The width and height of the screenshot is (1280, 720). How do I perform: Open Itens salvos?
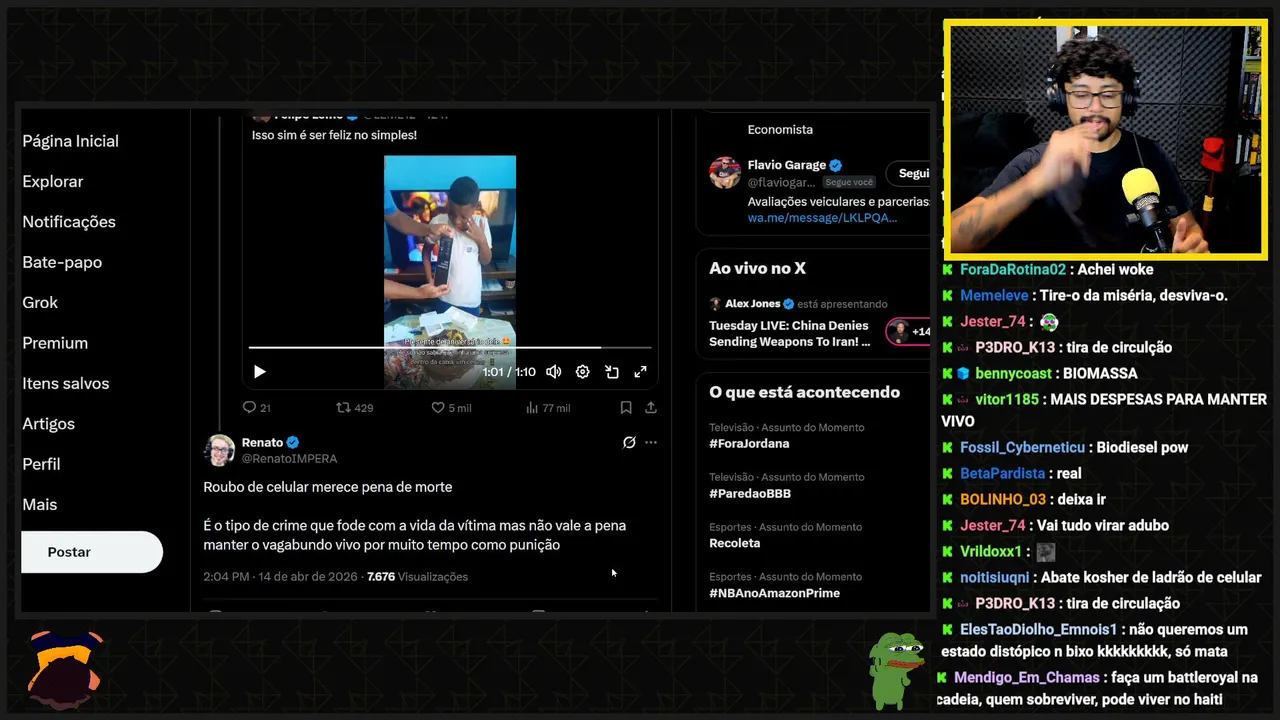(x=66, y=384)
